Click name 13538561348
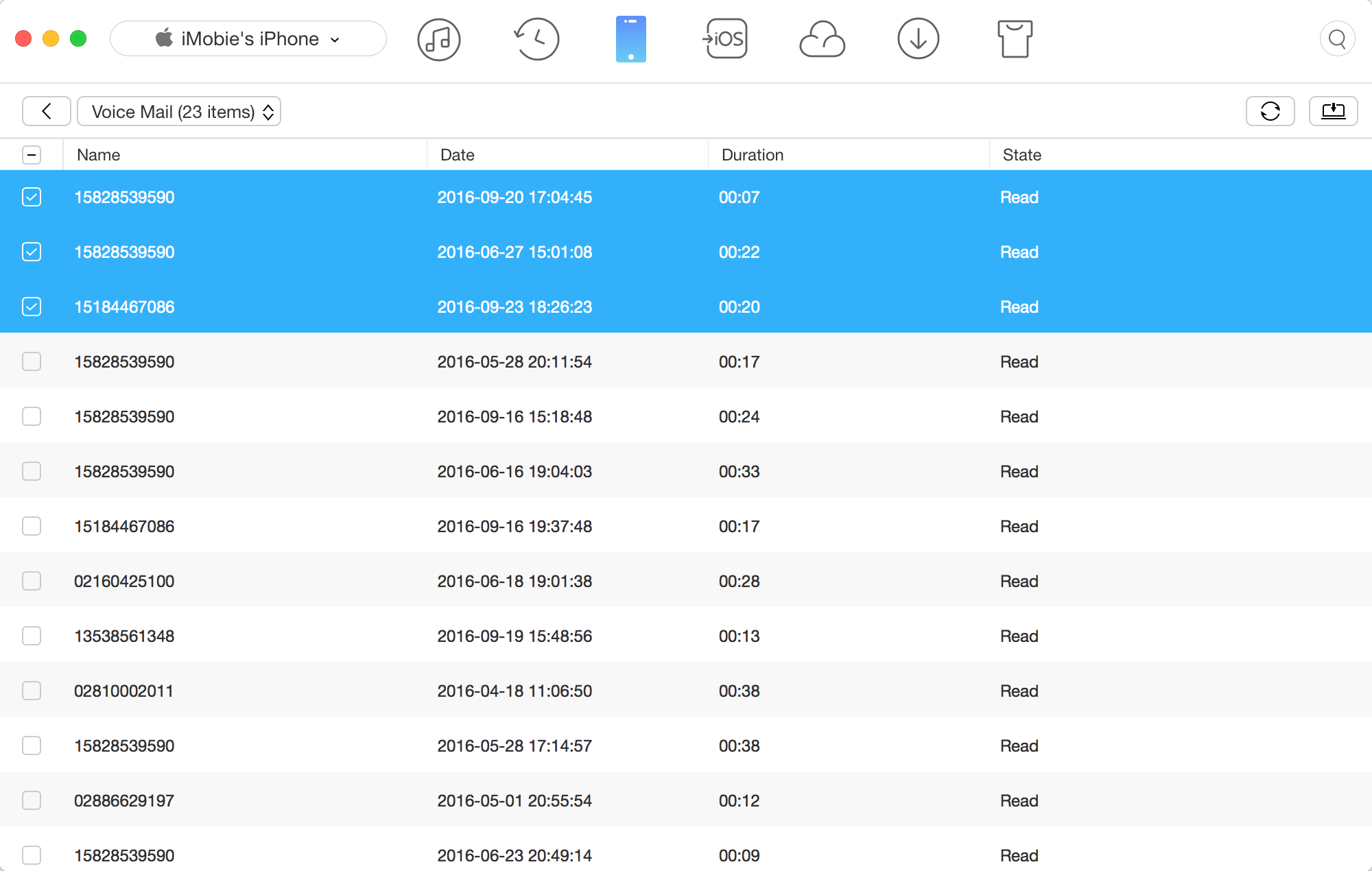Viewport: 1372px width, 871px height. pyautogui.click(x=124, y=636)
